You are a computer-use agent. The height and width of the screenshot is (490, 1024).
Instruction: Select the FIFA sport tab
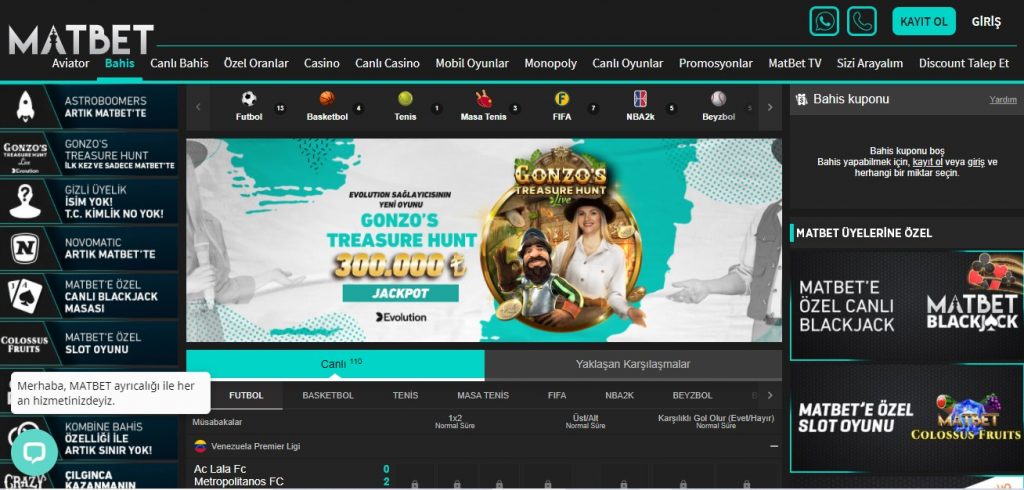557,395
